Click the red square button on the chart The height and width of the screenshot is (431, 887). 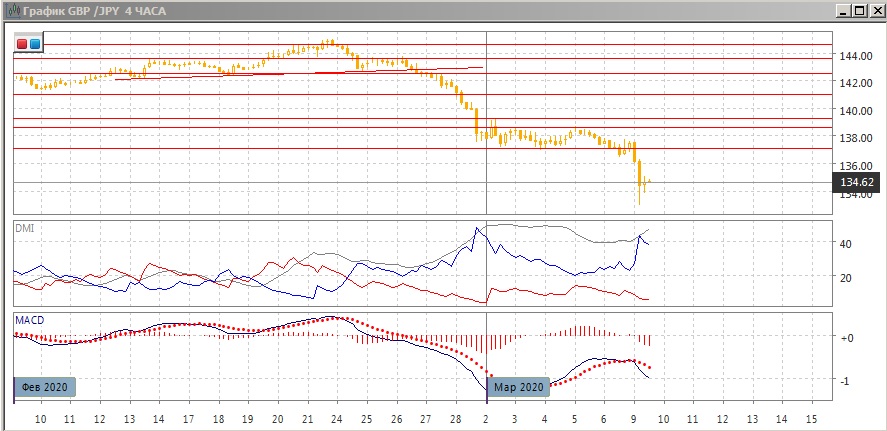click(23, 44)
